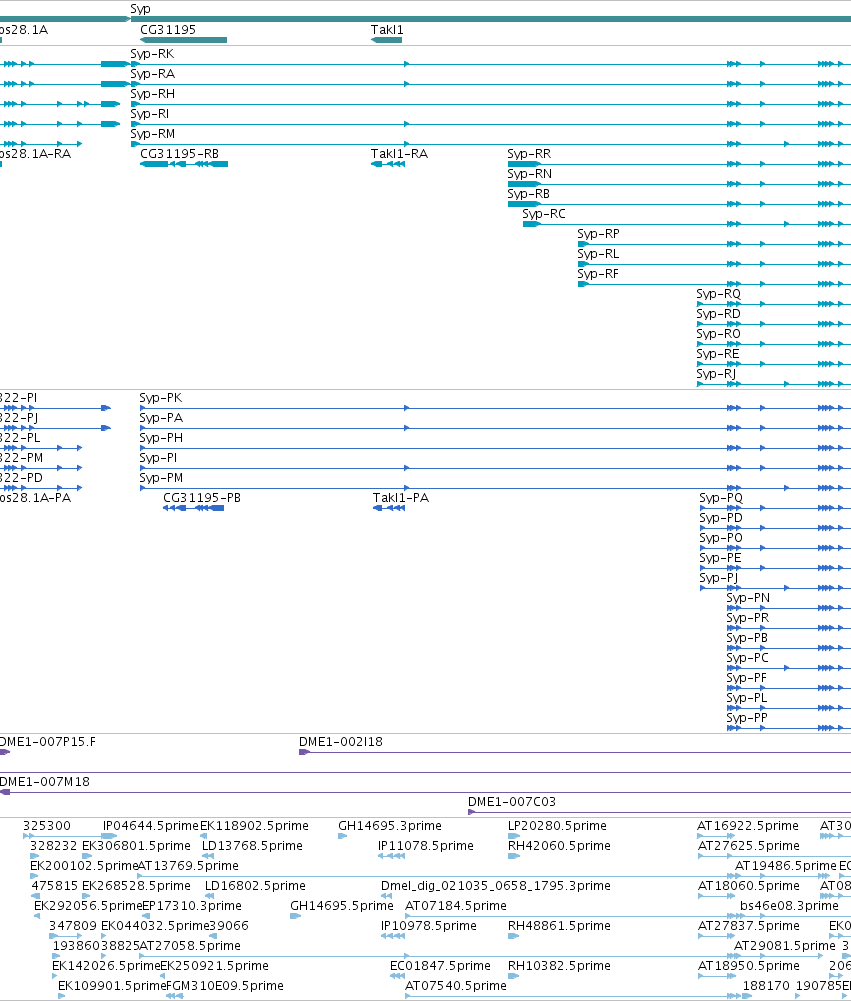The height and width of the screenshot is (1001, 851).
Task: Click transcript label Syp-RA
Action: [x=153, y=74]
